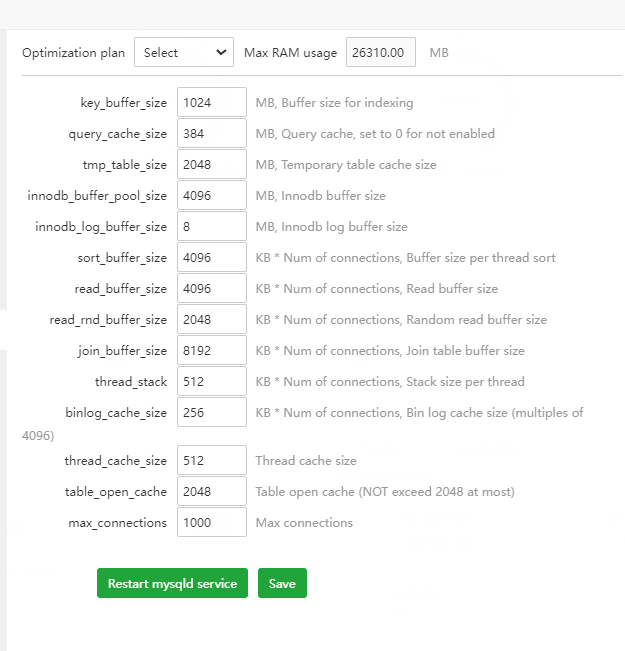Select the table_open_cache input
625x651 pixels.
(212, 491)
